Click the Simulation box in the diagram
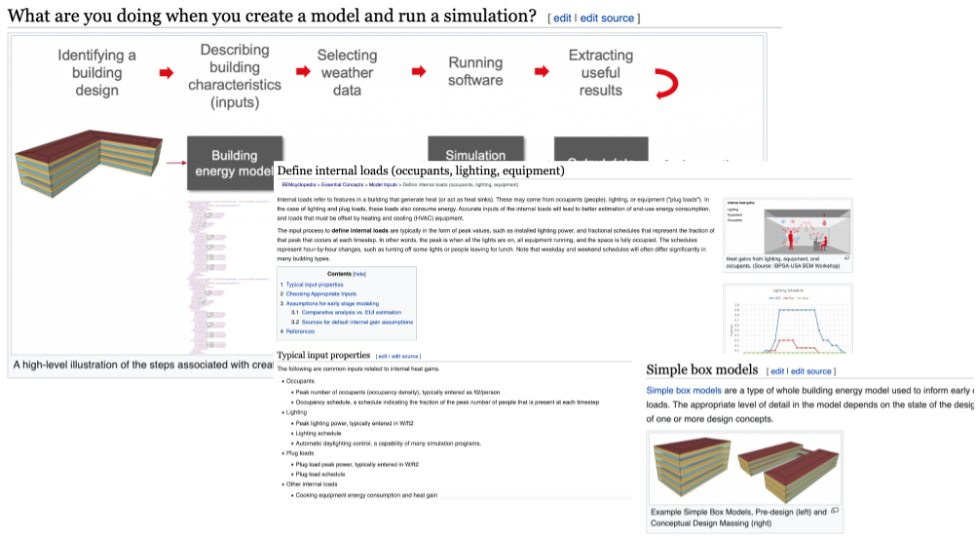 [475, 149]
